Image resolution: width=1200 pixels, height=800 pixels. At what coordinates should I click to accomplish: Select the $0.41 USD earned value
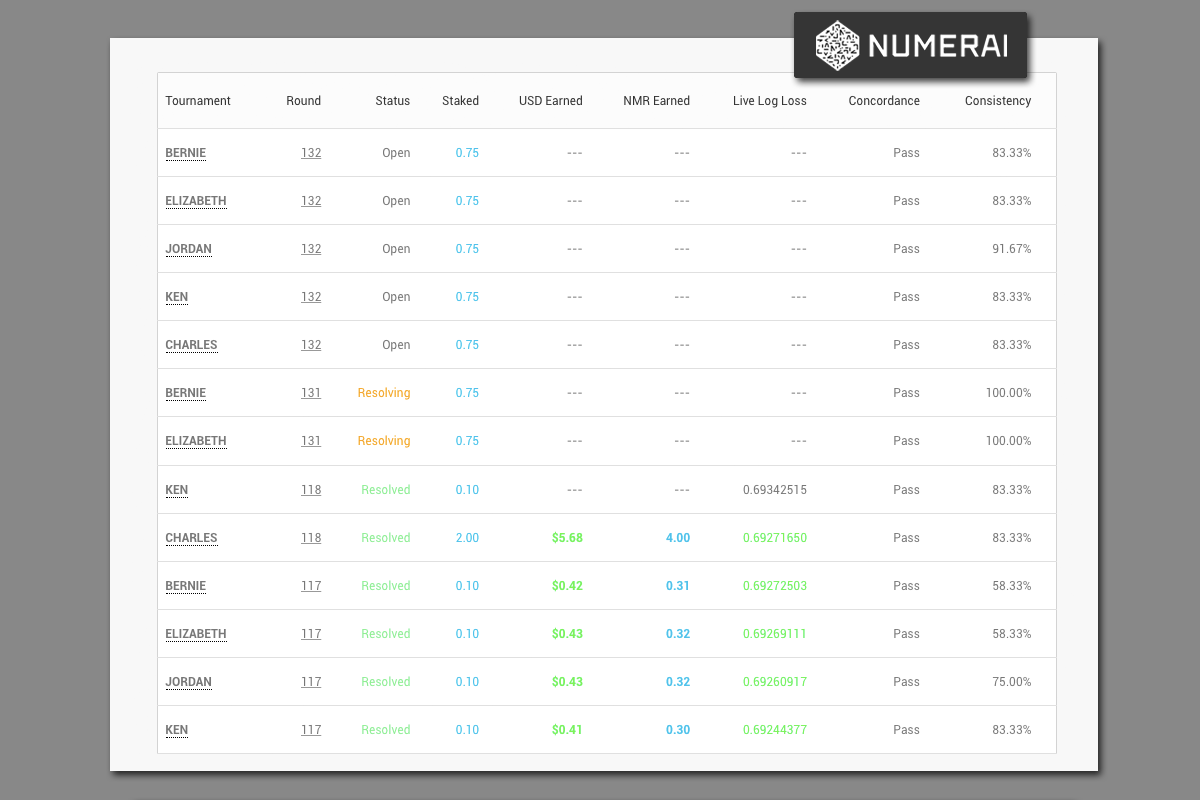567,730
